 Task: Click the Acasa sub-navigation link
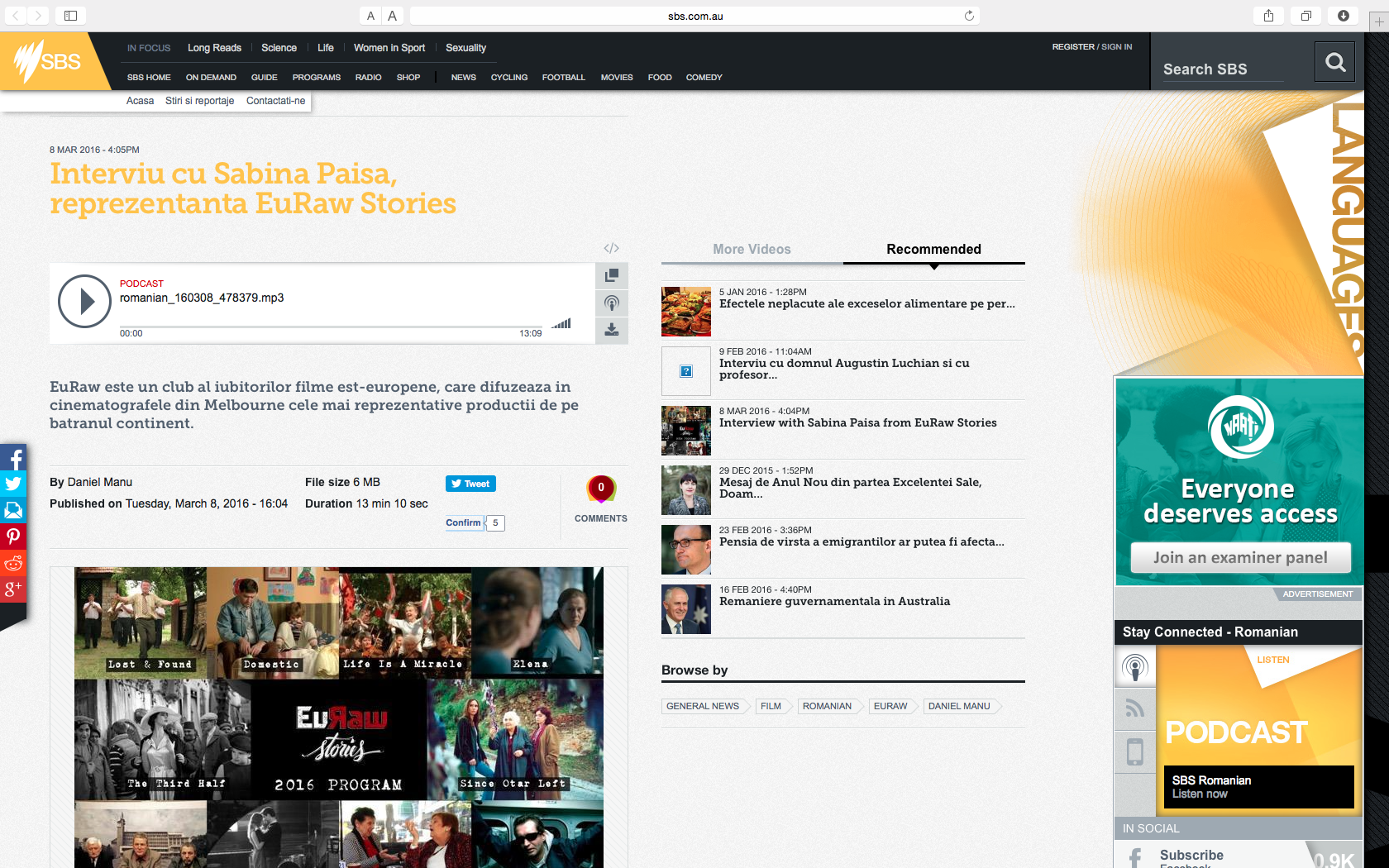tap(140, 101)
